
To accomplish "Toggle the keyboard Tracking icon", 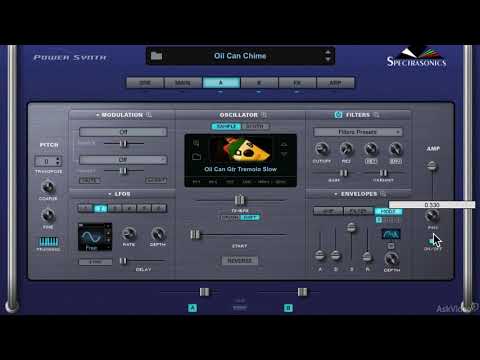I will coord(49,242).
